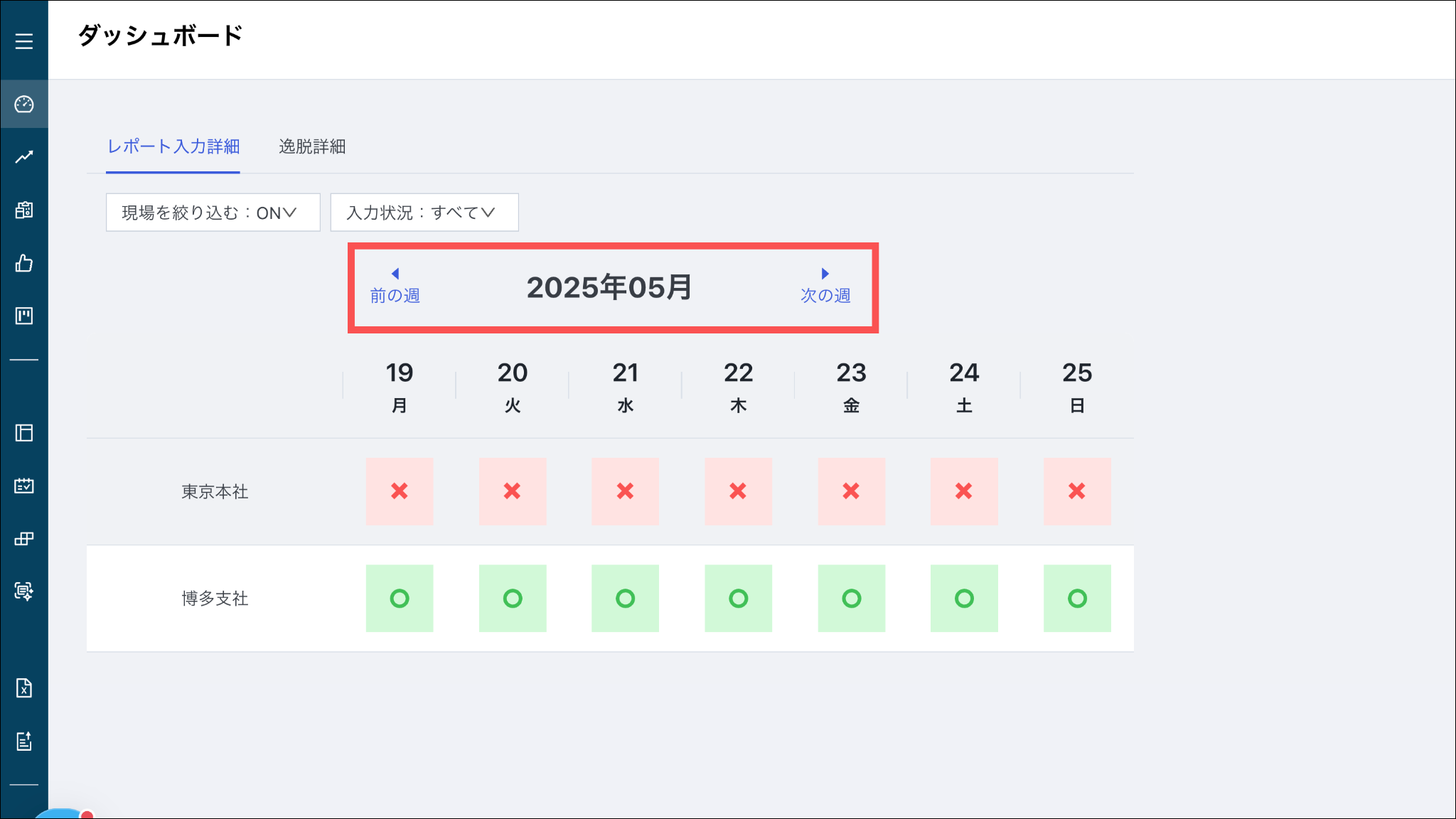Click 博多支社 green circle cell for day 21
Screen dimensions: 1456x819
click(625, 599)
